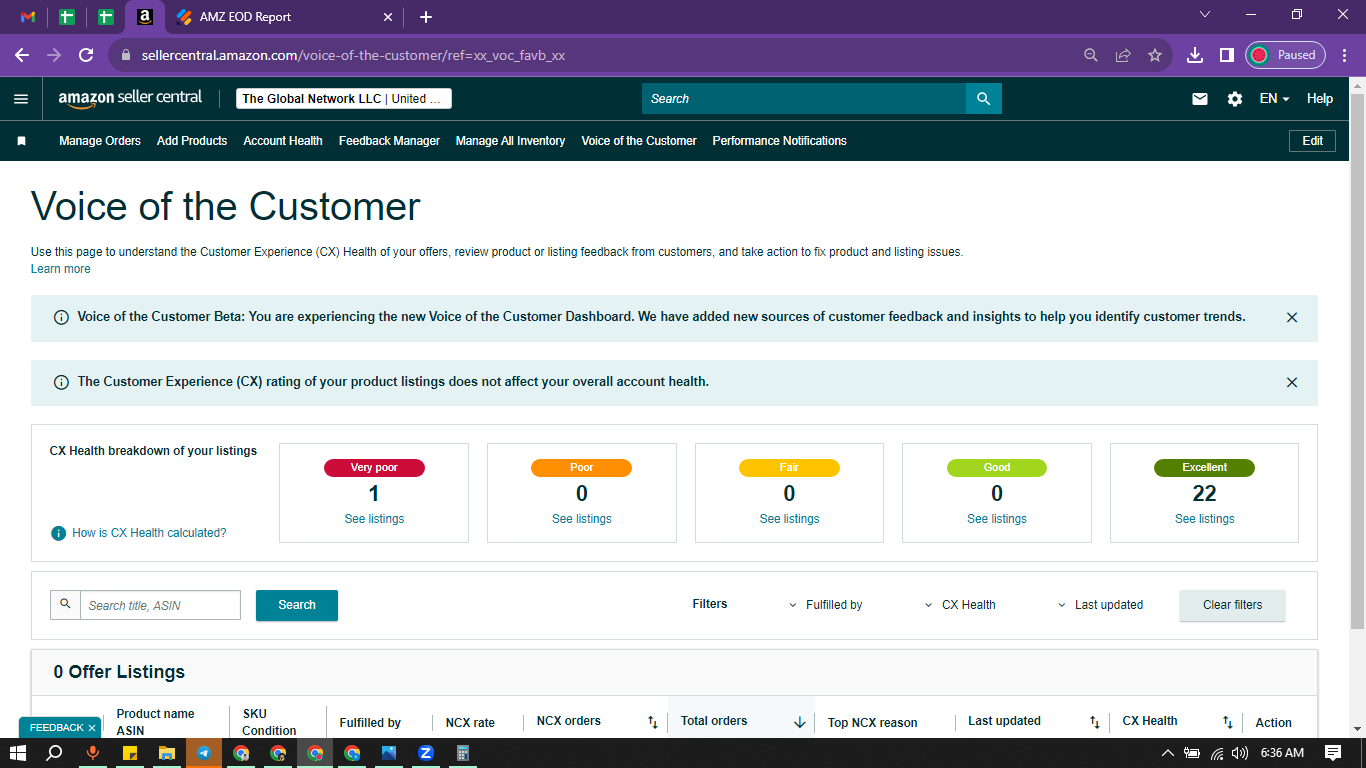Screen dimensions: 1366x768
Task: Click the share page icon
Action: tap(1123, 55)
